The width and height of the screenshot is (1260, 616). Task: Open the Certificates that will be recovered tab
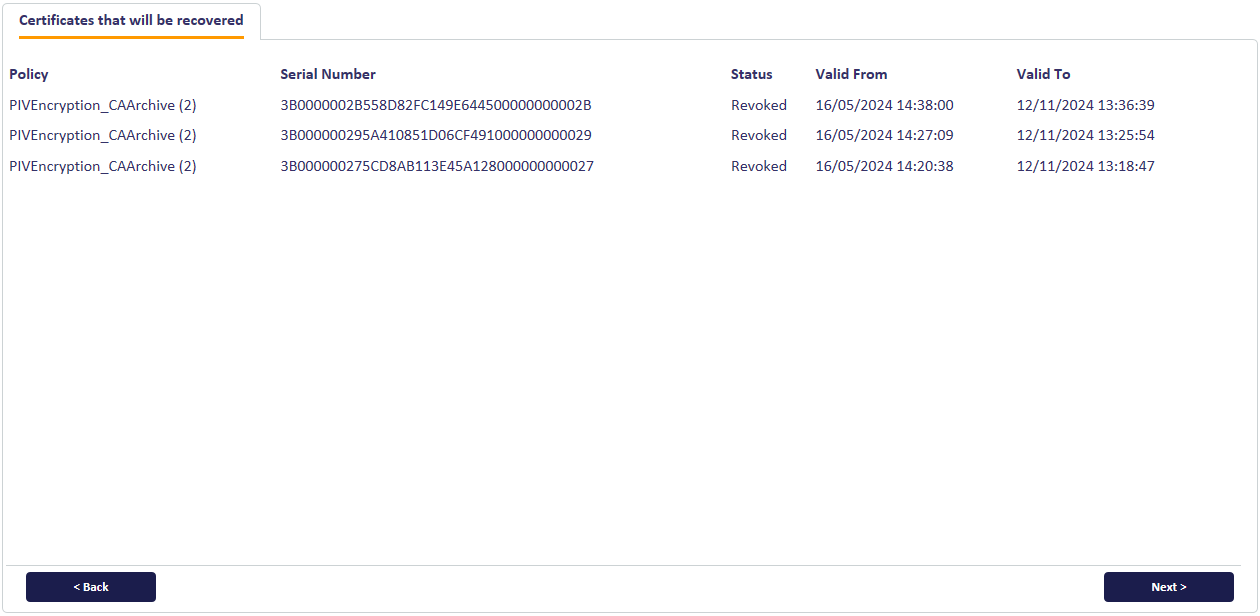131,20
